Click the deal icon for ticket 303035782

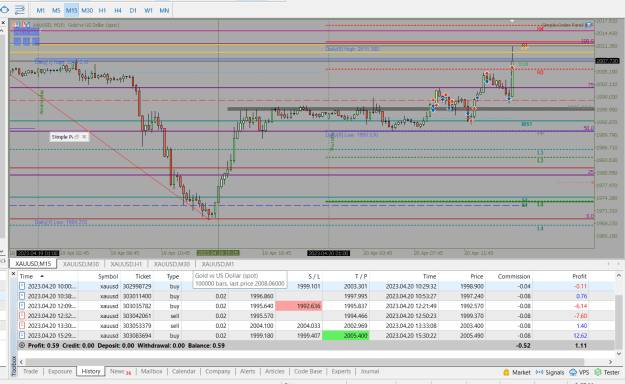pyautogui.click(x=22, y=306)
